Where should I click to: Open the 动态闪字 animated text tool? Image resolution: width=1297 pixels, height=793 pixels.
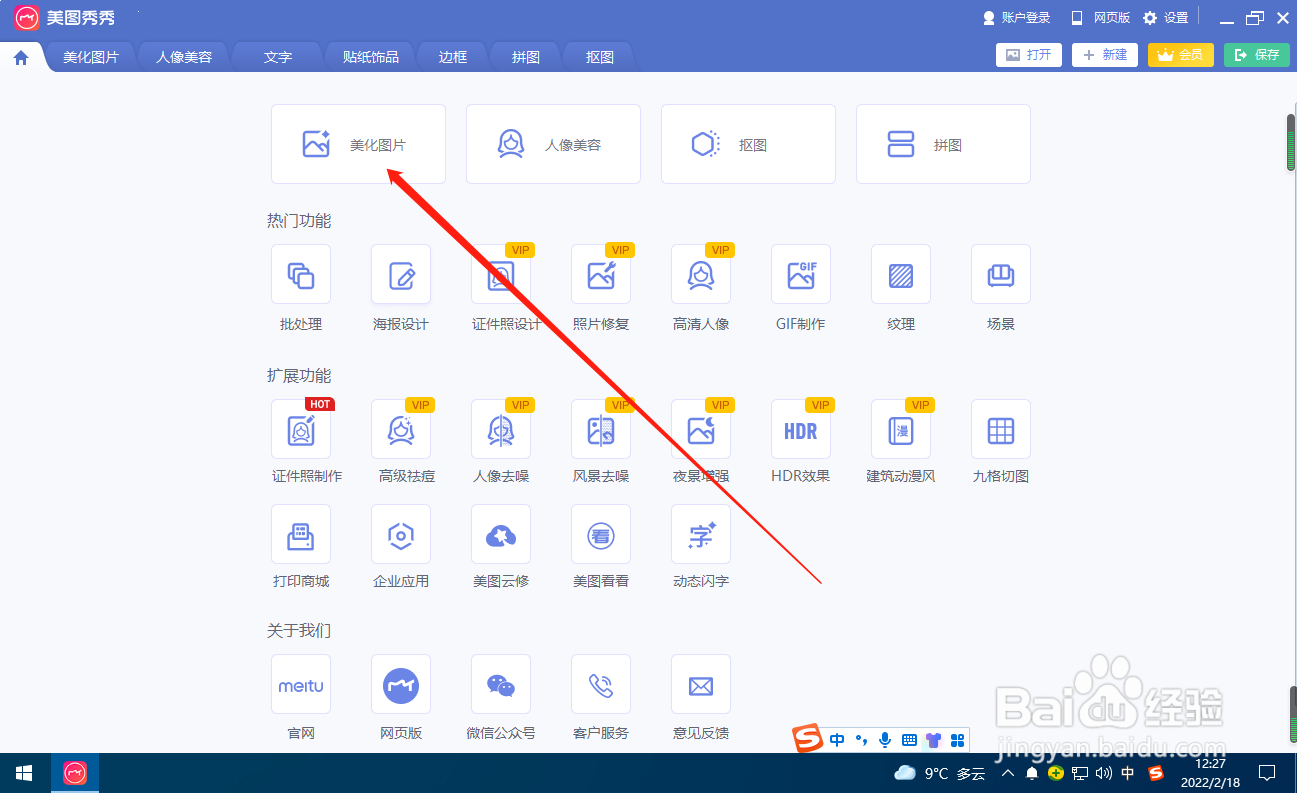click(700, 545)
